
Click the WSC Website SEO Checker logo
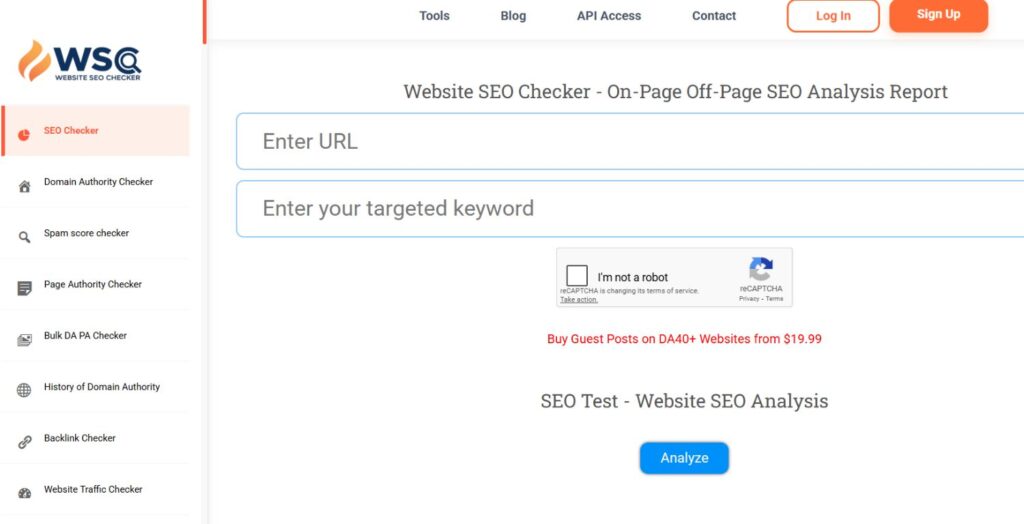[x=79, y=61]
